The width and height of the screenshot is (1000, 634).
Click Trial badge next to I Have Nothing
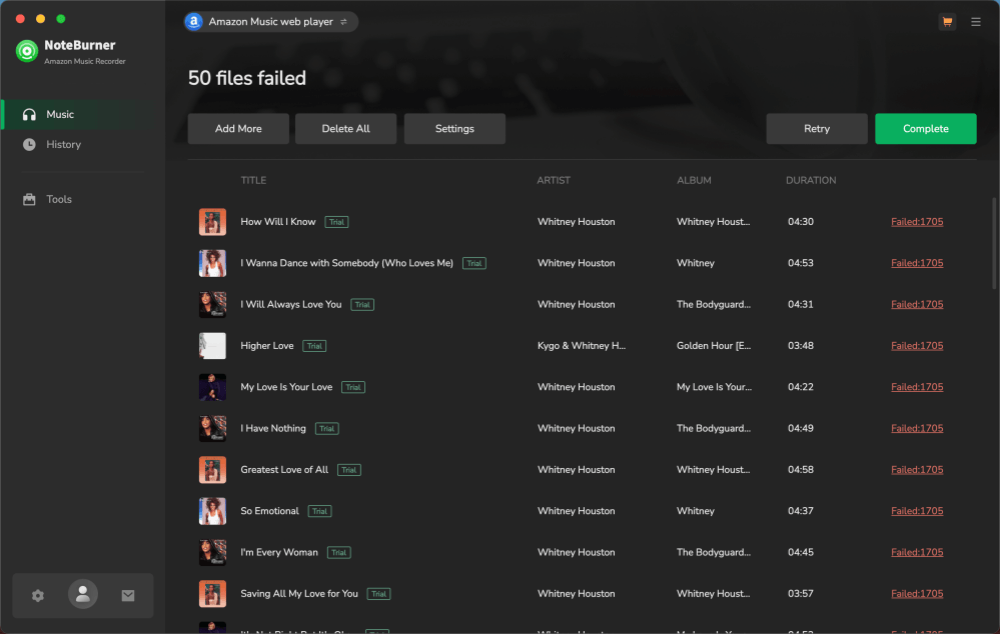point(327,429)
